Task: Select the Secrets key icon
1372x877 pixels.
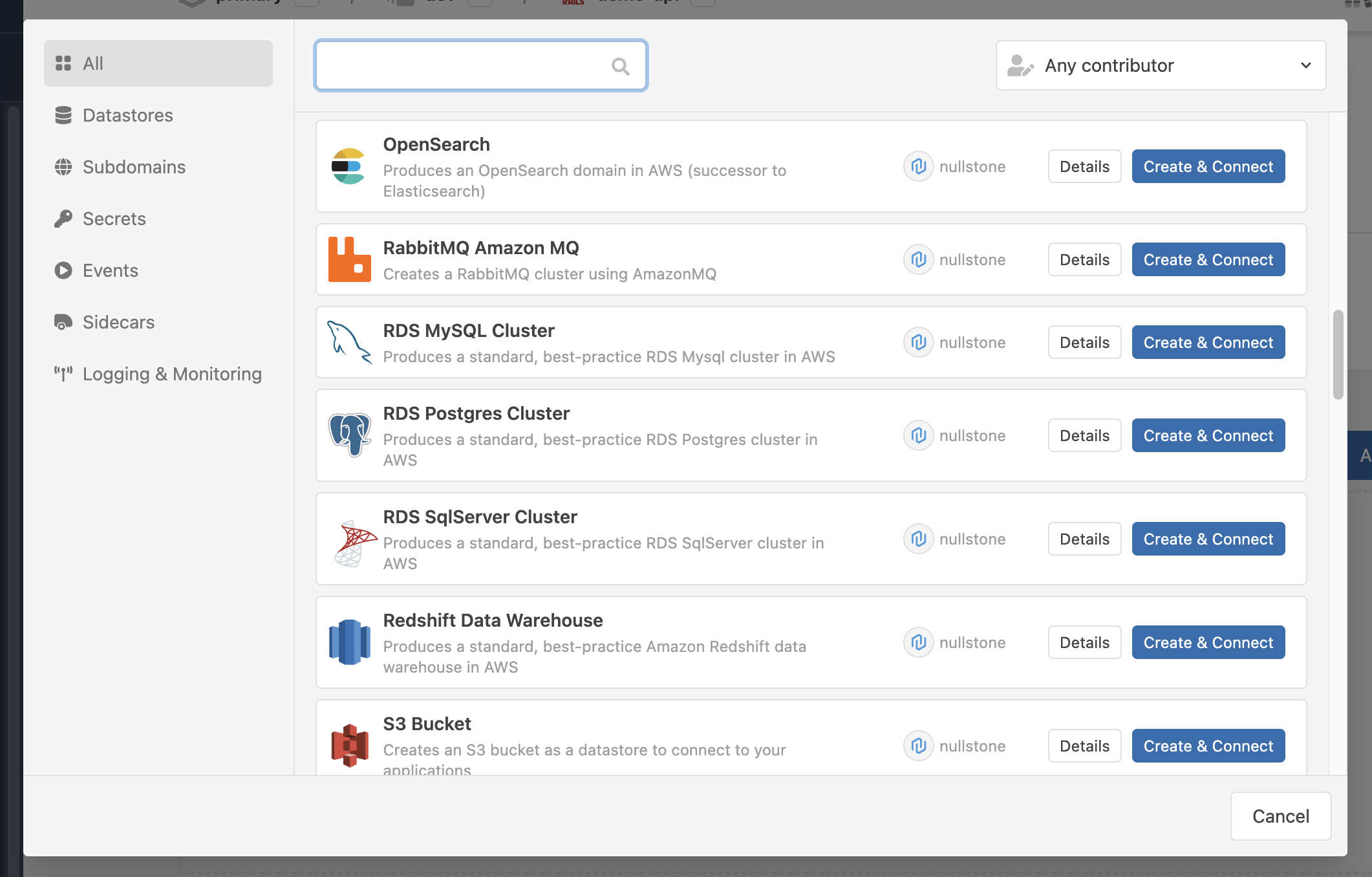Action: [63, 219]
